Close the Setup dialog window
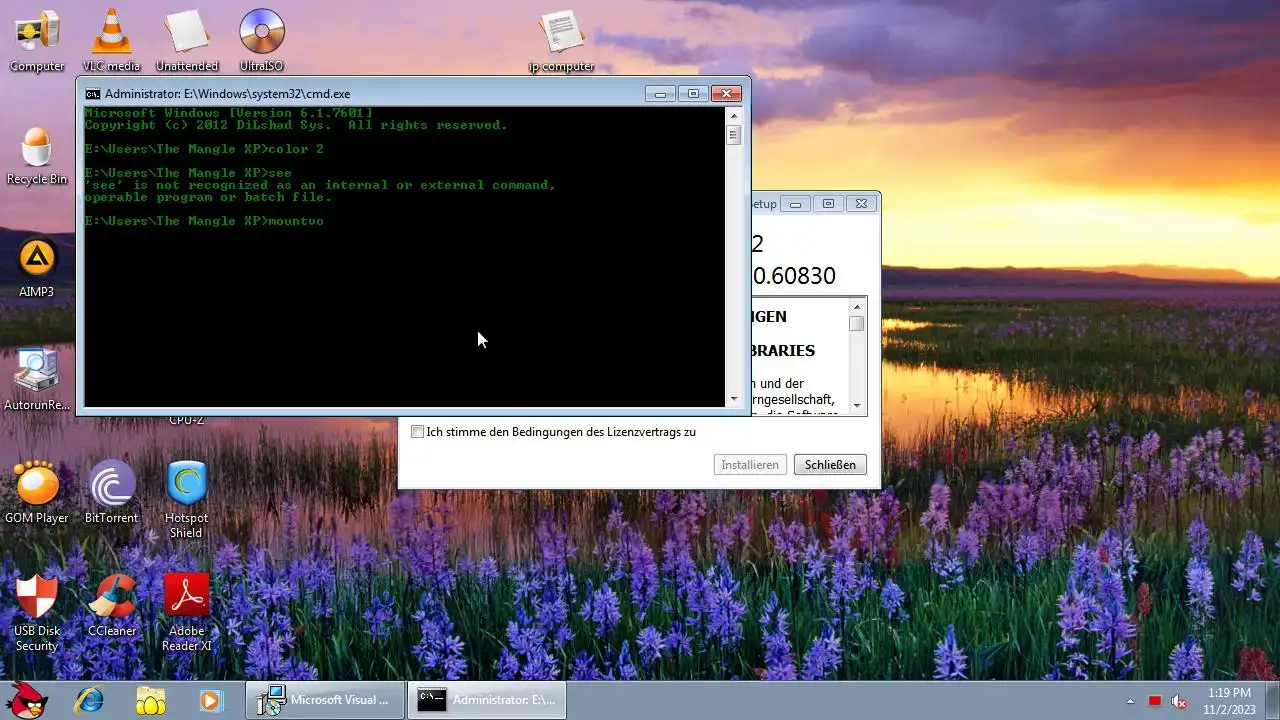 coord(861,204)
